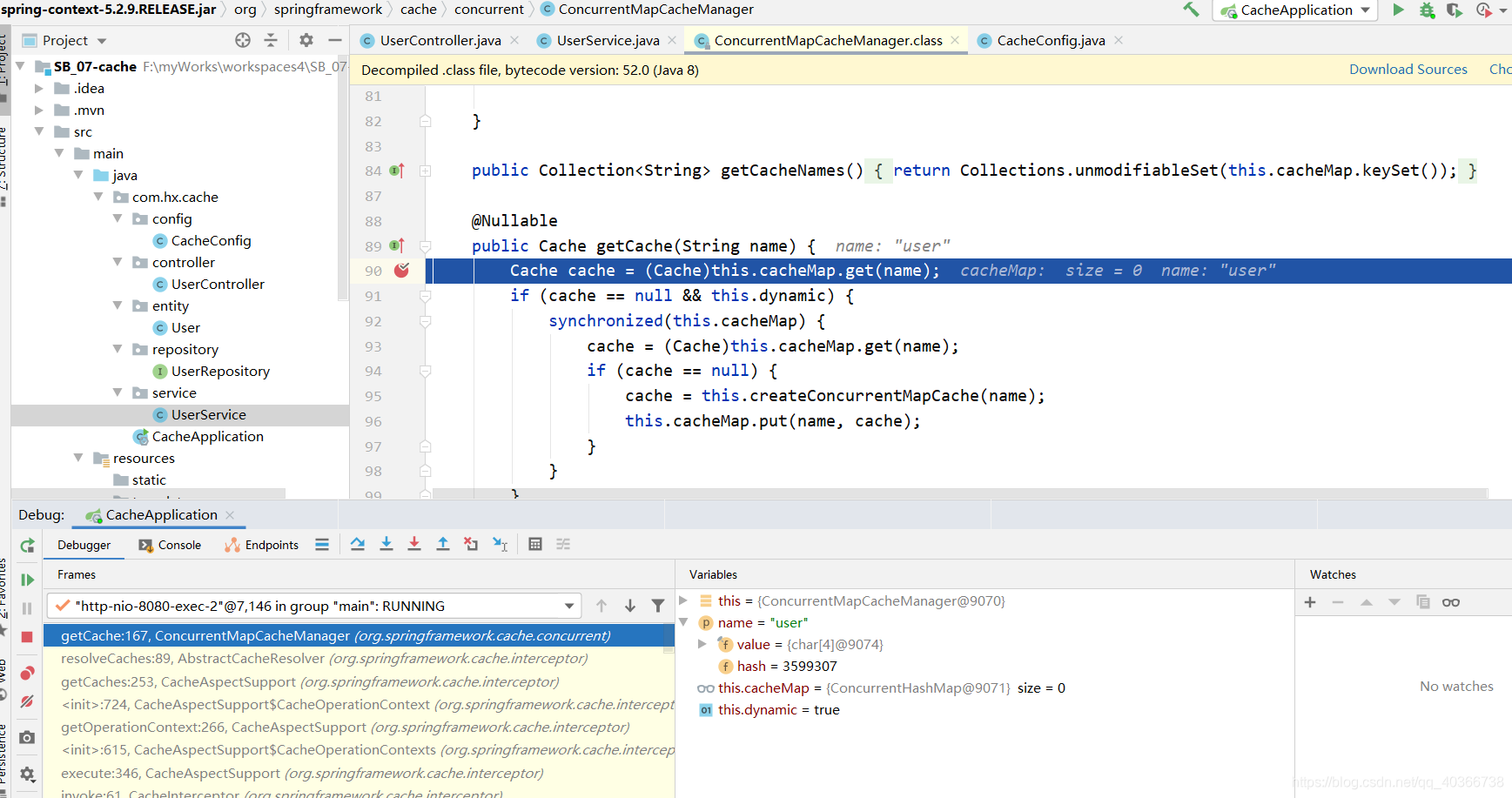Click filter frames funnel icon
Screen dimensions: 1512x798
coord(658,606)
